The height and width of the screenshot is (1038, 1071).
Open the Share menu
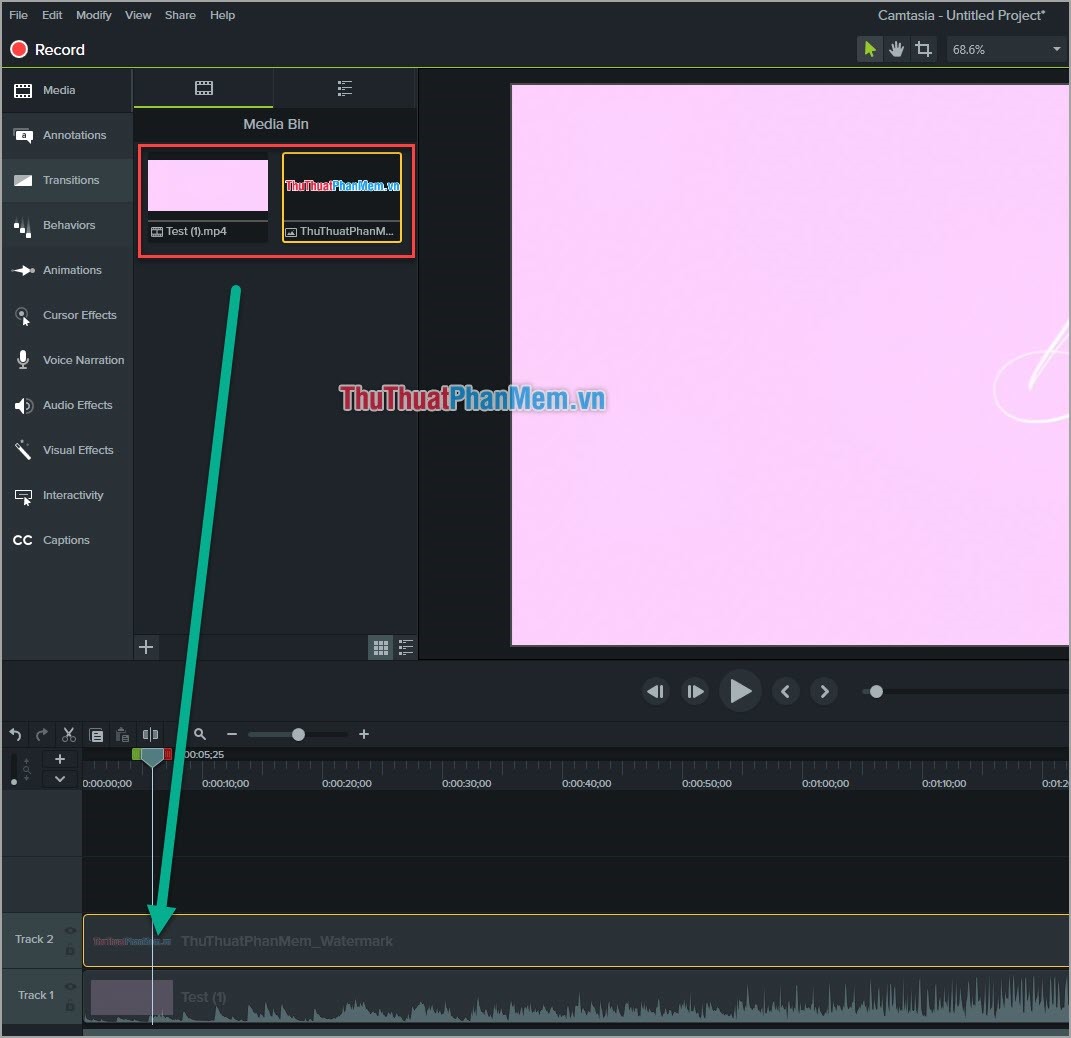180,15
